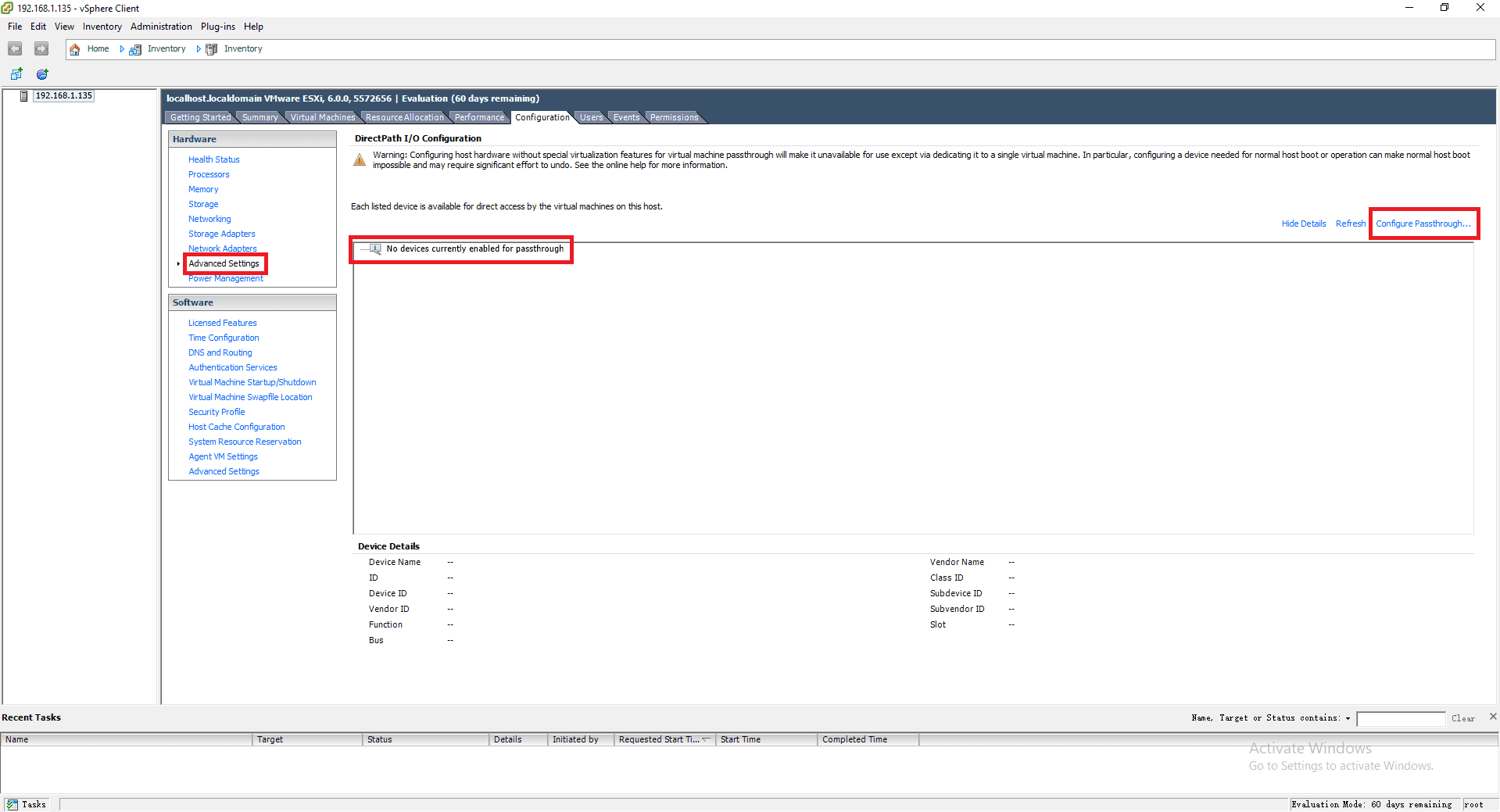Screen dimensions: 1500x812
Task: Open Health Status hardware settings
Action: point(213,159)
